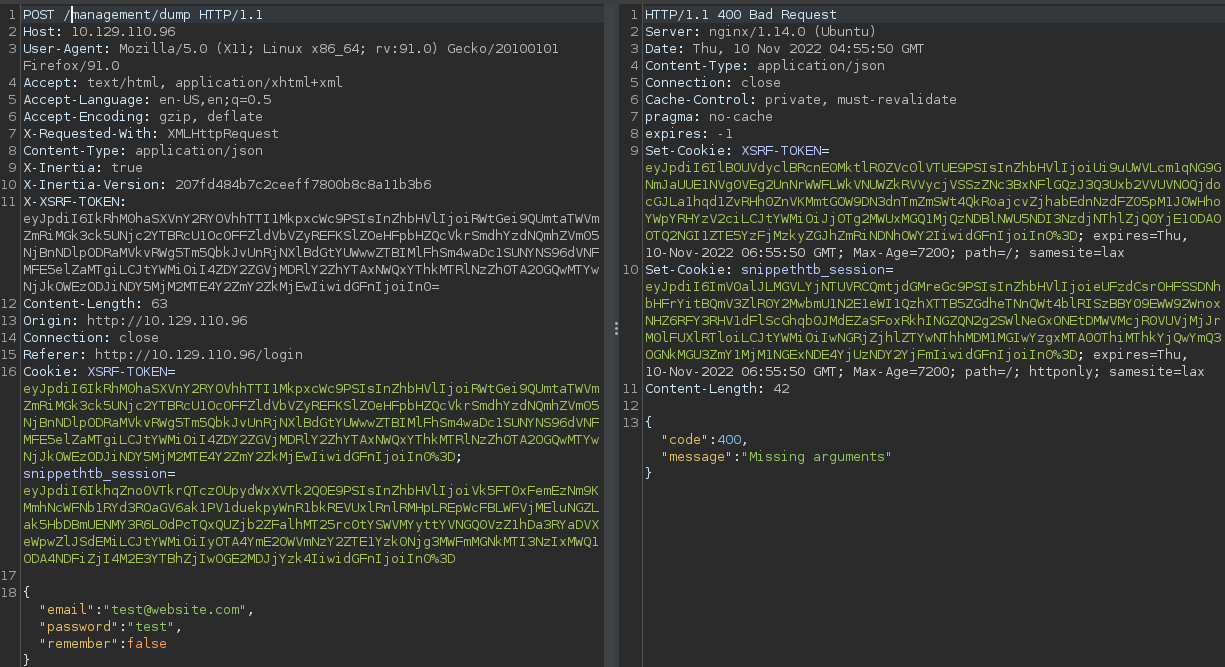Click the 400 Bad Request status line

point(740,15)
